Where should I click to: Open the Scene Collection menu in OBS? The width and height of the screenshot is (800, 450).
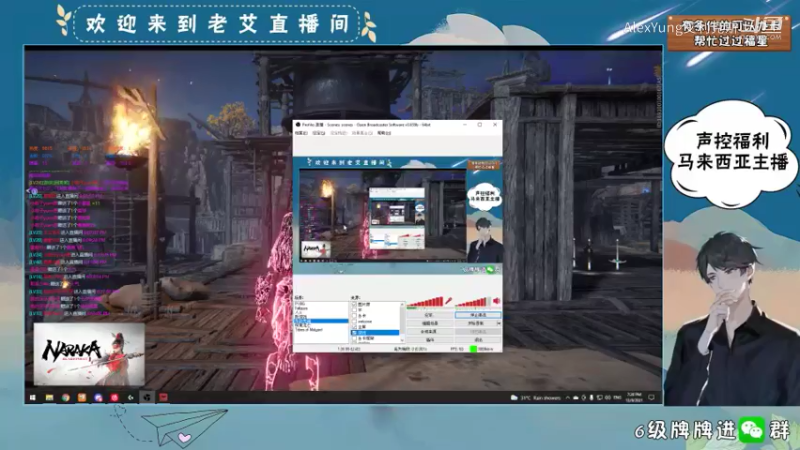click(362, 133)
